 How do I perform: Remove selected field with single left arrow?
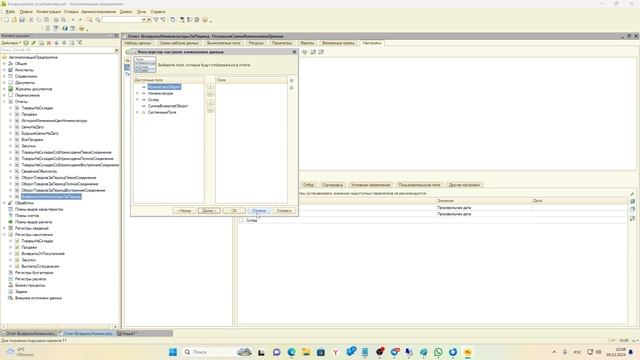[x=210, y=102]
